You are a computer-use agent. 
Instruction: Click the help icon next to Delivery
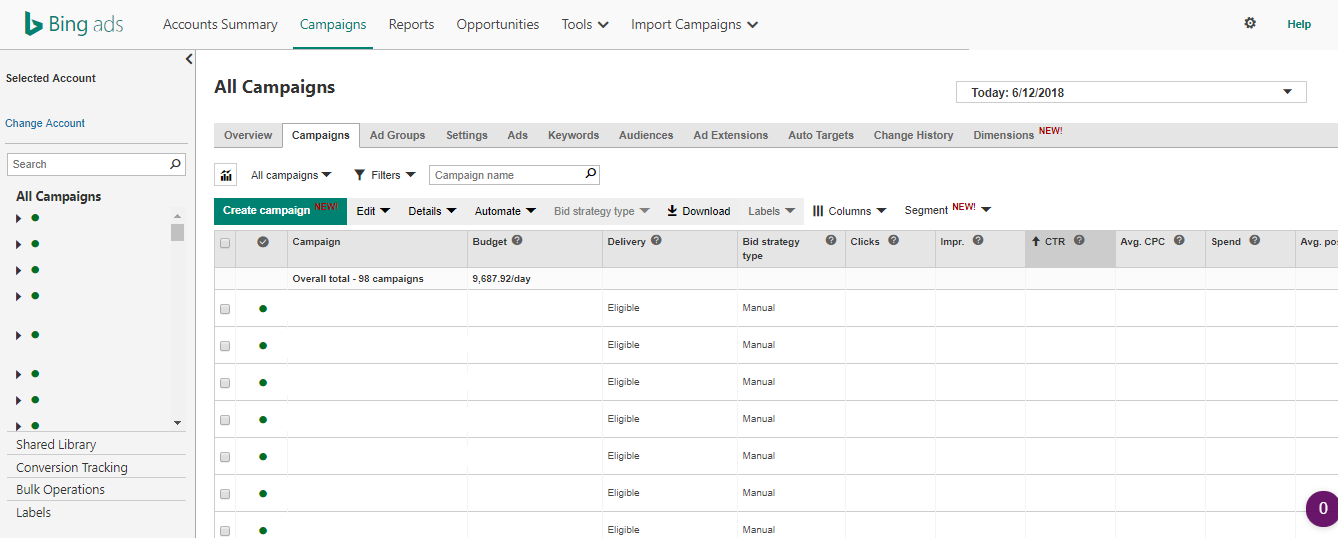pyautogui.click(x=656, y=240)
